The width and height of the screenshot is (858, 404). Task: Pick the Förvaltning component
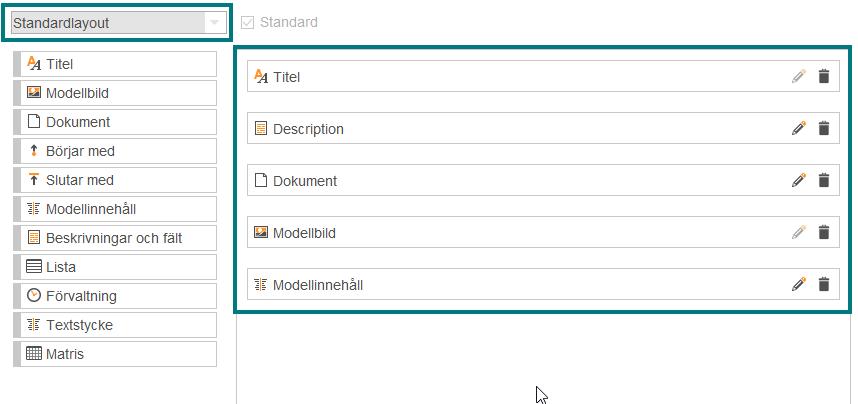115,296
